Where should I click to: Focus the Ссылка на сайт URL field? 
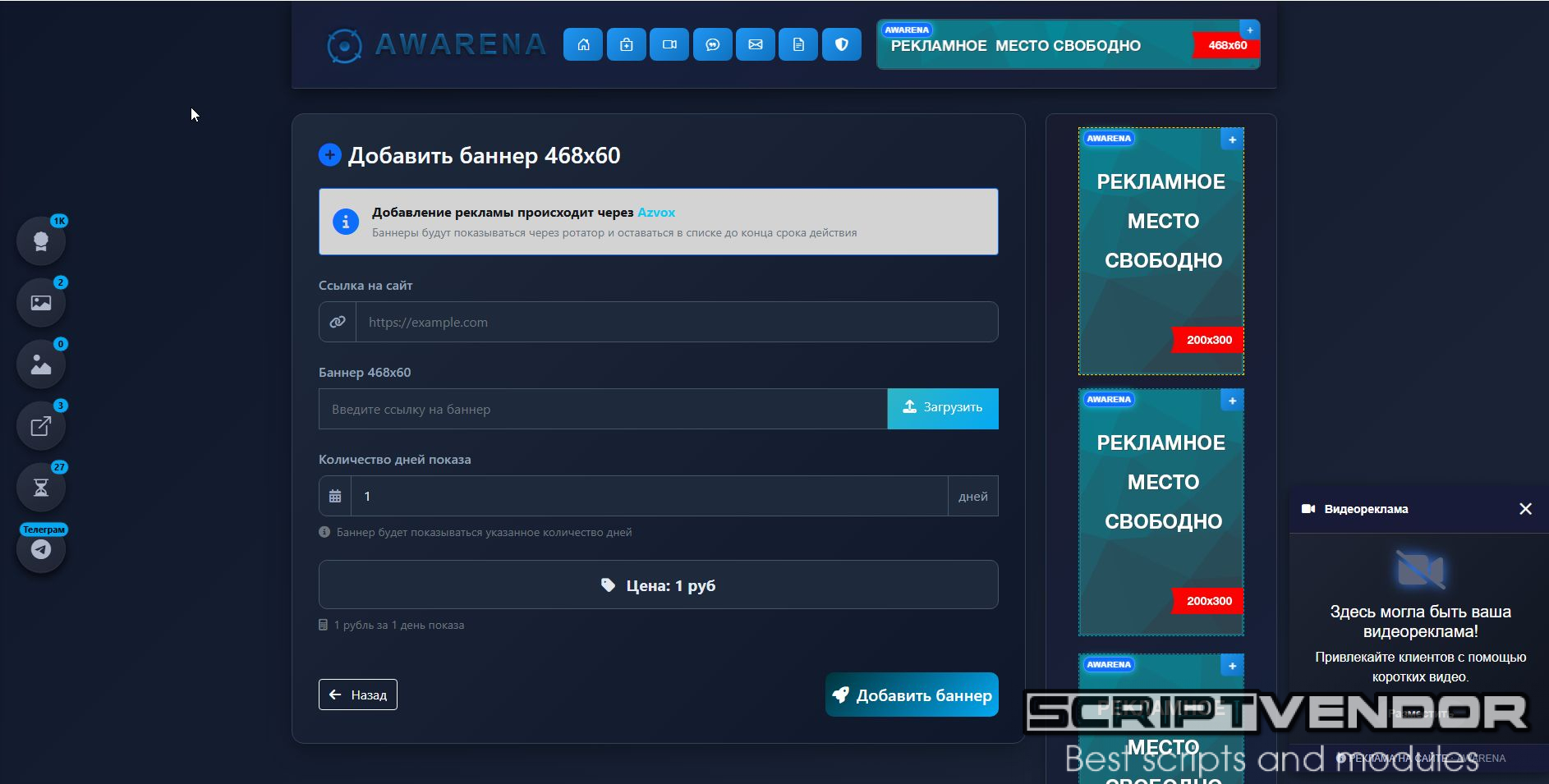point(675,323)
